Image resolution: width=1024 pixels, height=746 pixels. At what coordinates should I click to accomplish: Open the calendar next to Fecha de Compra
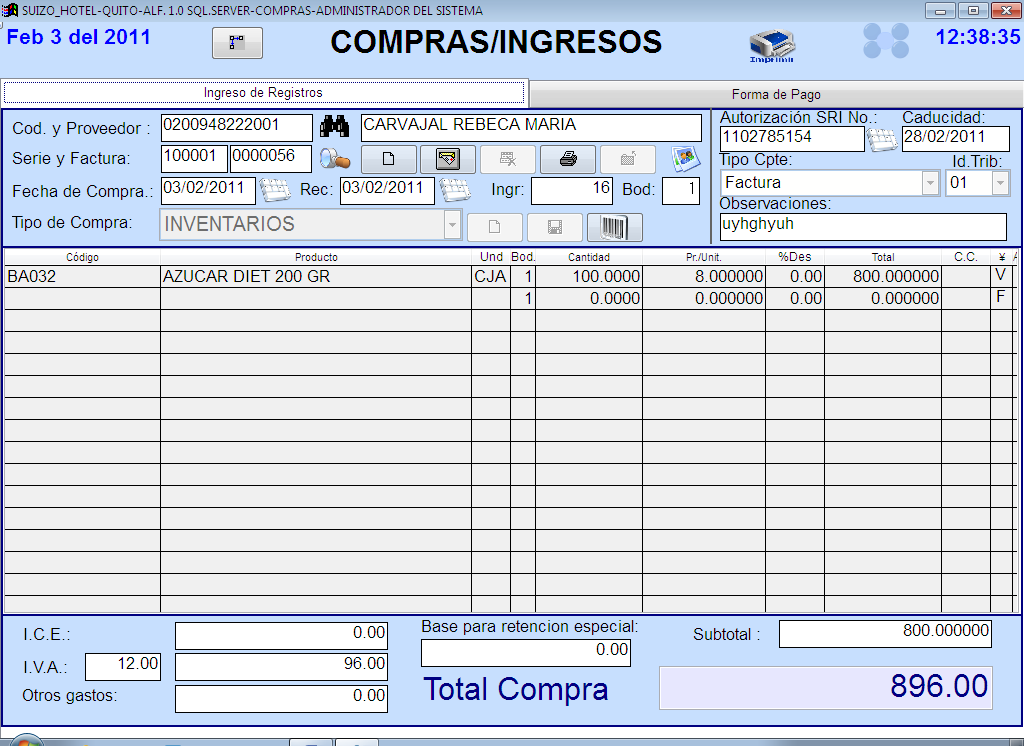(x=274, y=189)
